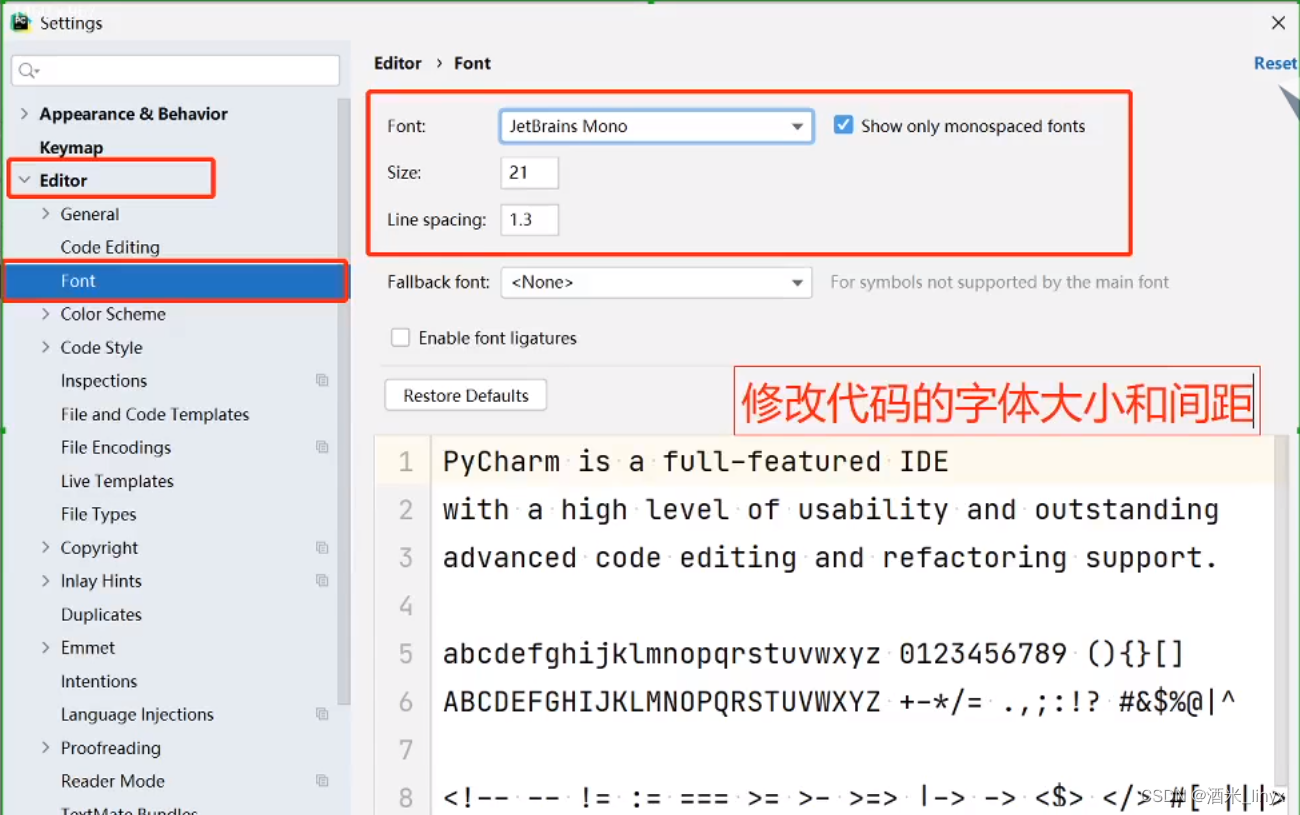1300x815 pixels.
Task: Click the settings tree vertical scrollbar
Action: click(x=344, y=400)
